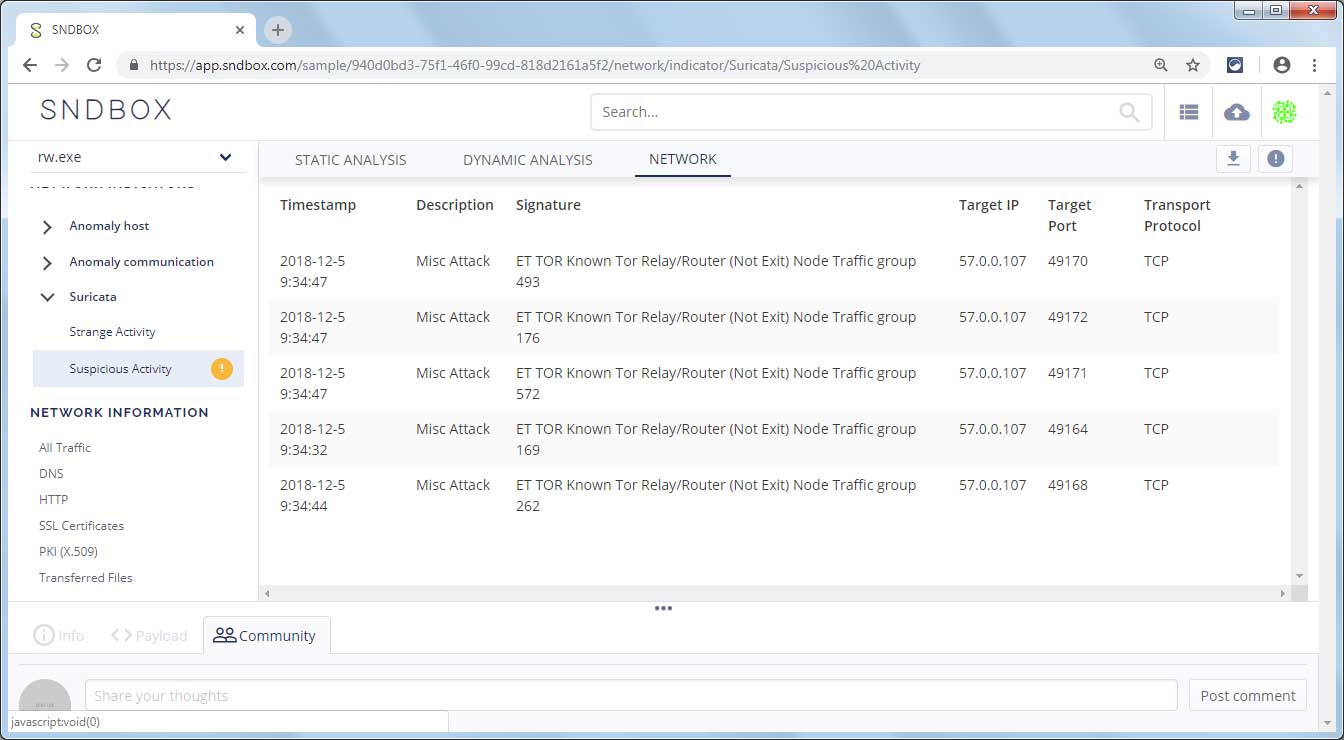
Task: Open Transferred Files link
Action: point(86,578)
